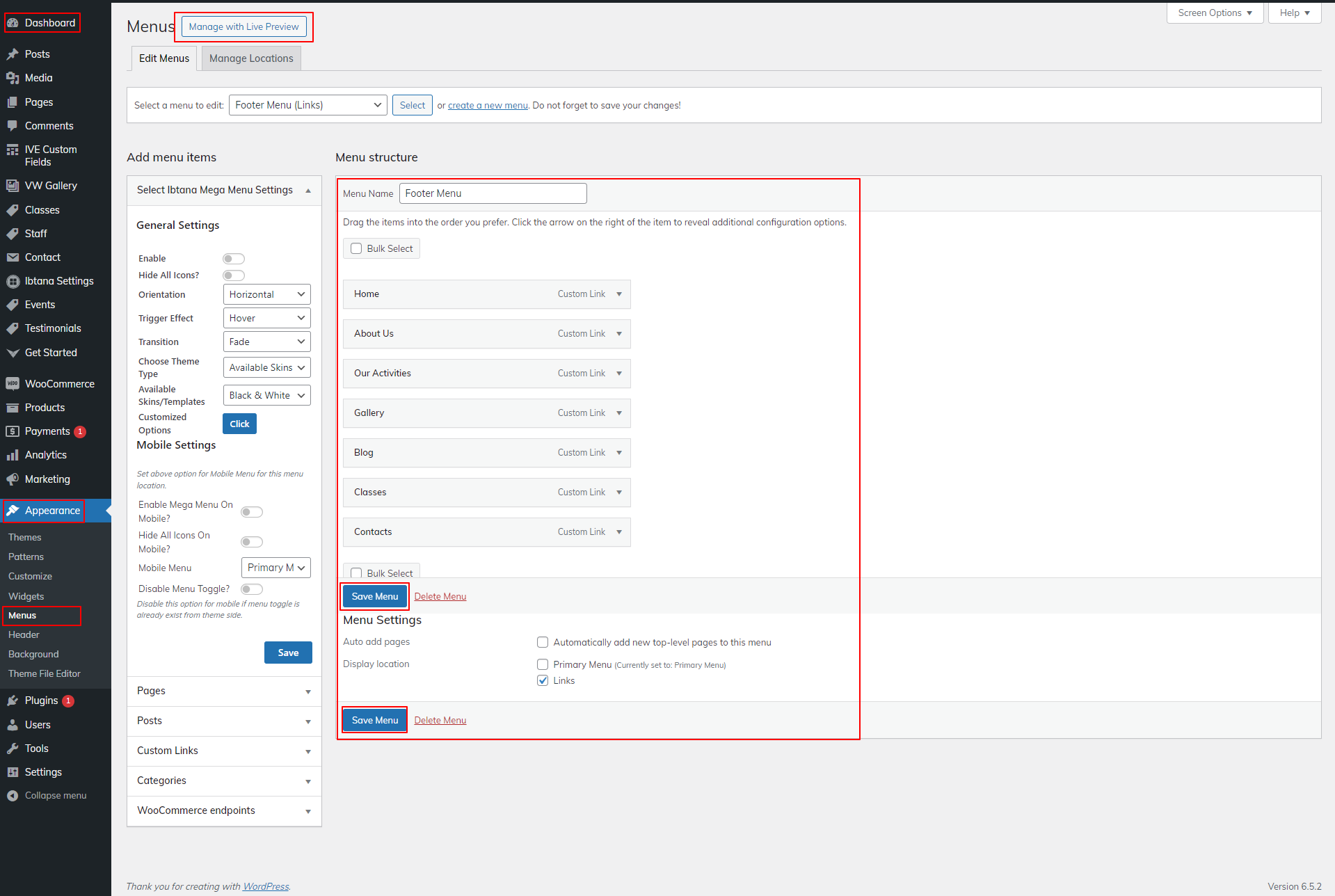Image resolution: width=1335 pixels, height=896 pixels.
Task: Toggle Disable Menu Toggle switch
Action: pyautogui.click(x=252, y=589)
